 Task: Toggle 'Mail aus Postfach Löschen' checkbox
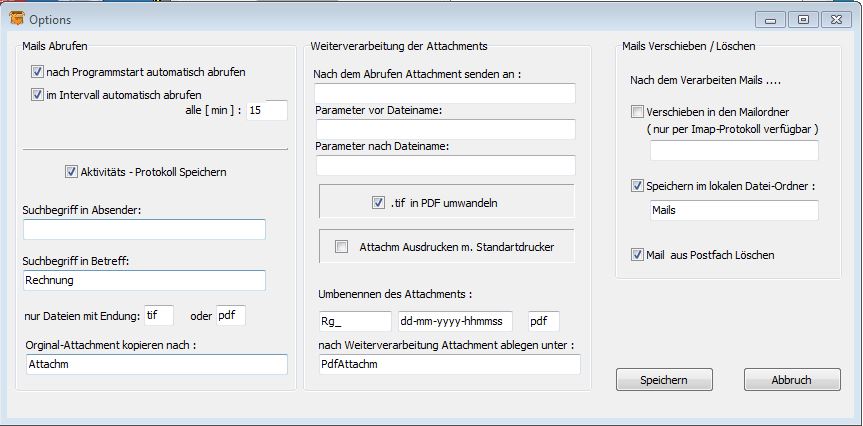coord(637,255)
